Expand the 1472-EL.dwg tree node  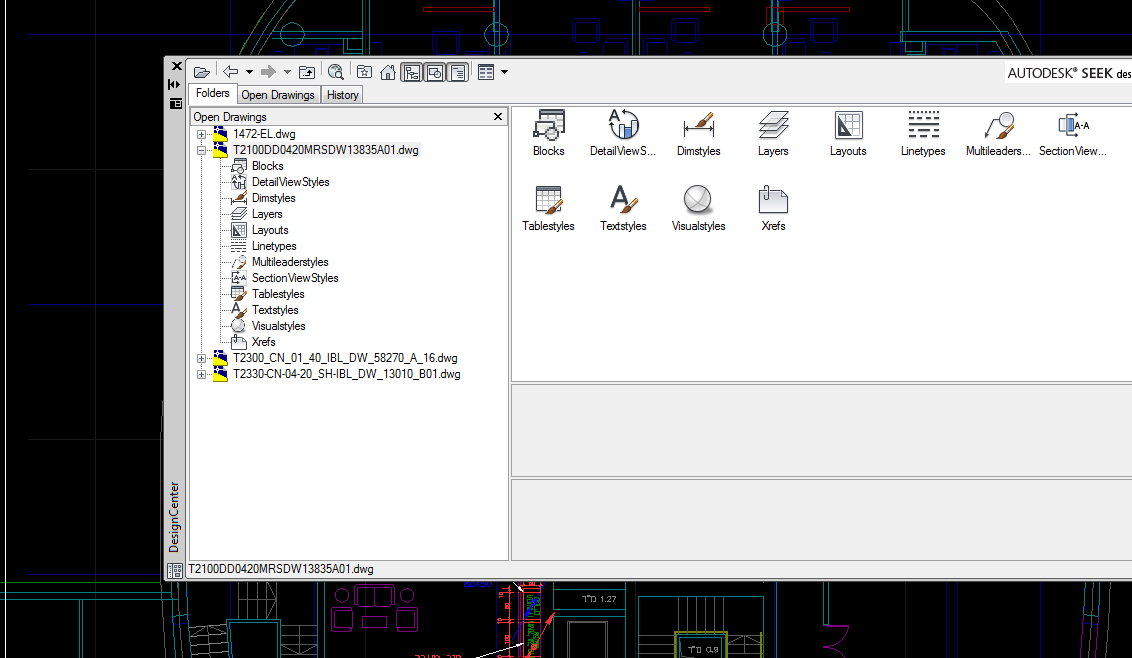pyautogui.click(x=202, y=134)
